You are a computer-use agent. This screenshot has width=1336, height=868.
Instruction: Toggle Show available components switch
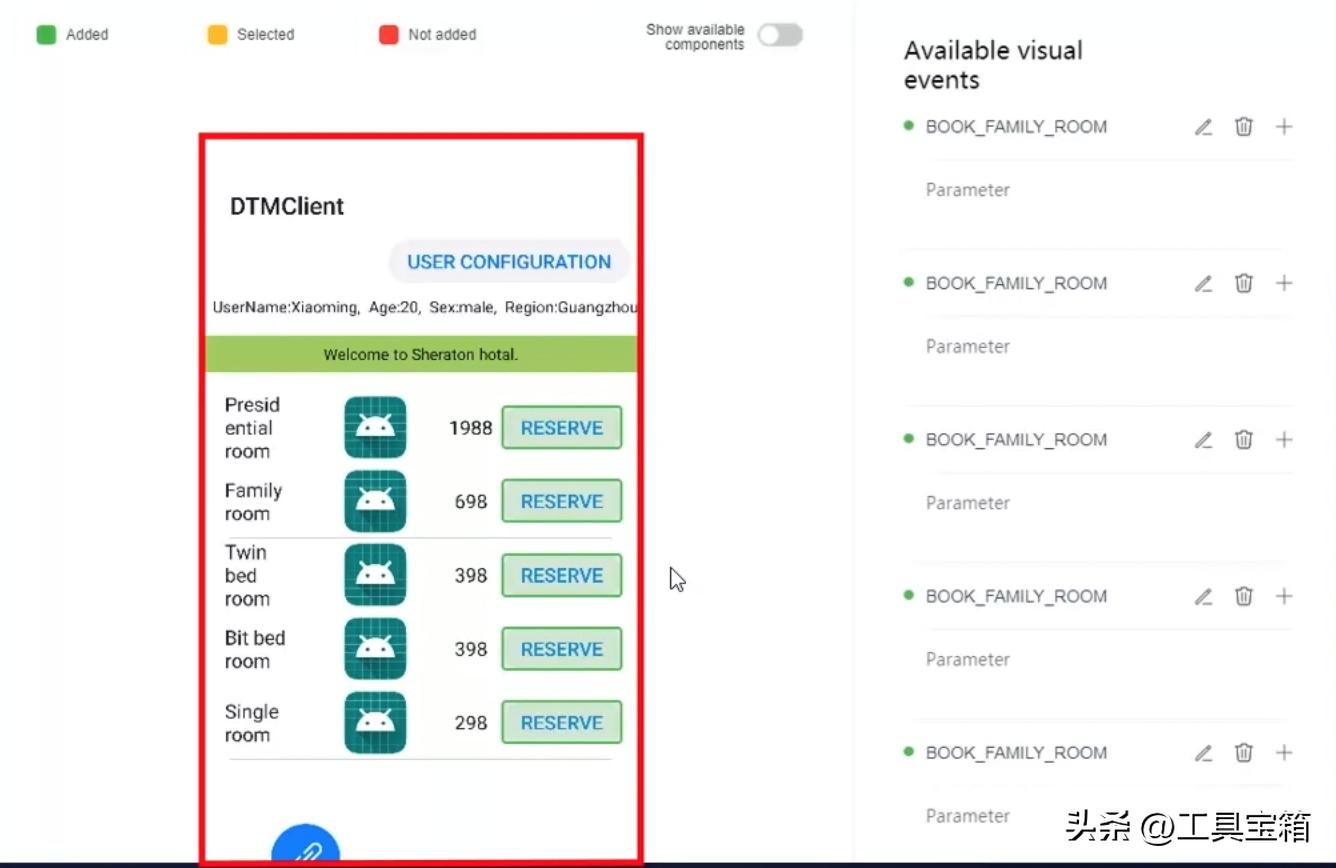779,36
